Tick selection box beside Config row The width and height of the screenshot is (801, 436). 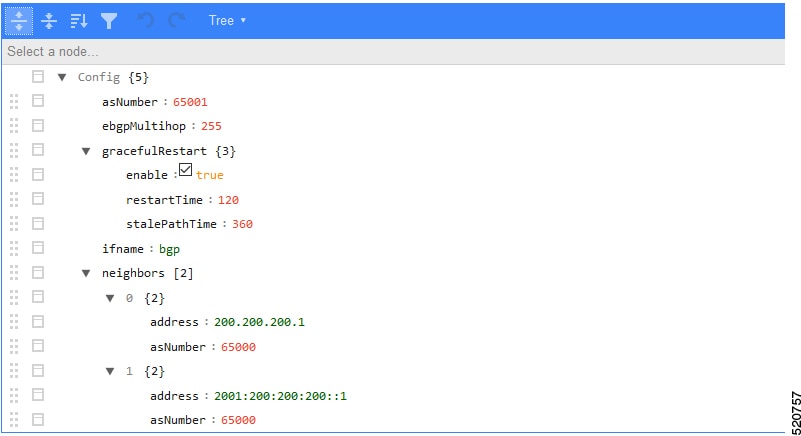38,77
